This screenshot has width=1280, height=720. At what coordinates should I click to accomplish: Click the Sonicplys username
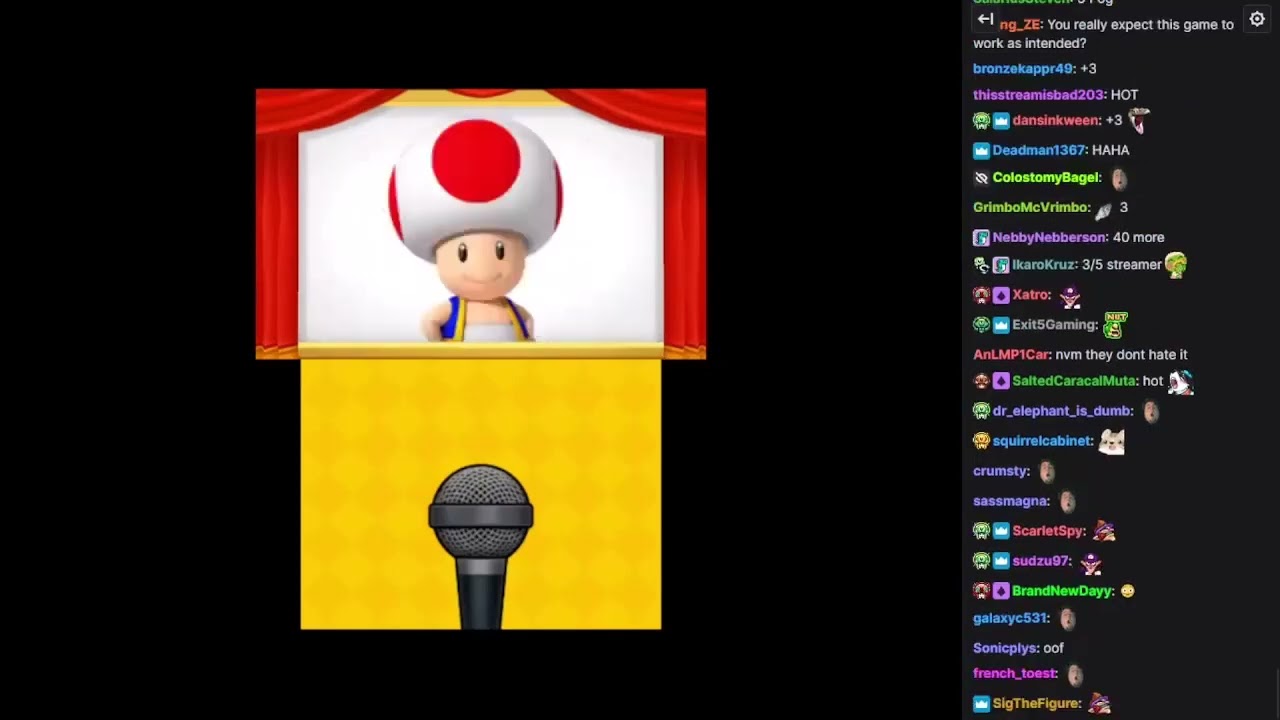click(1004, 648)
